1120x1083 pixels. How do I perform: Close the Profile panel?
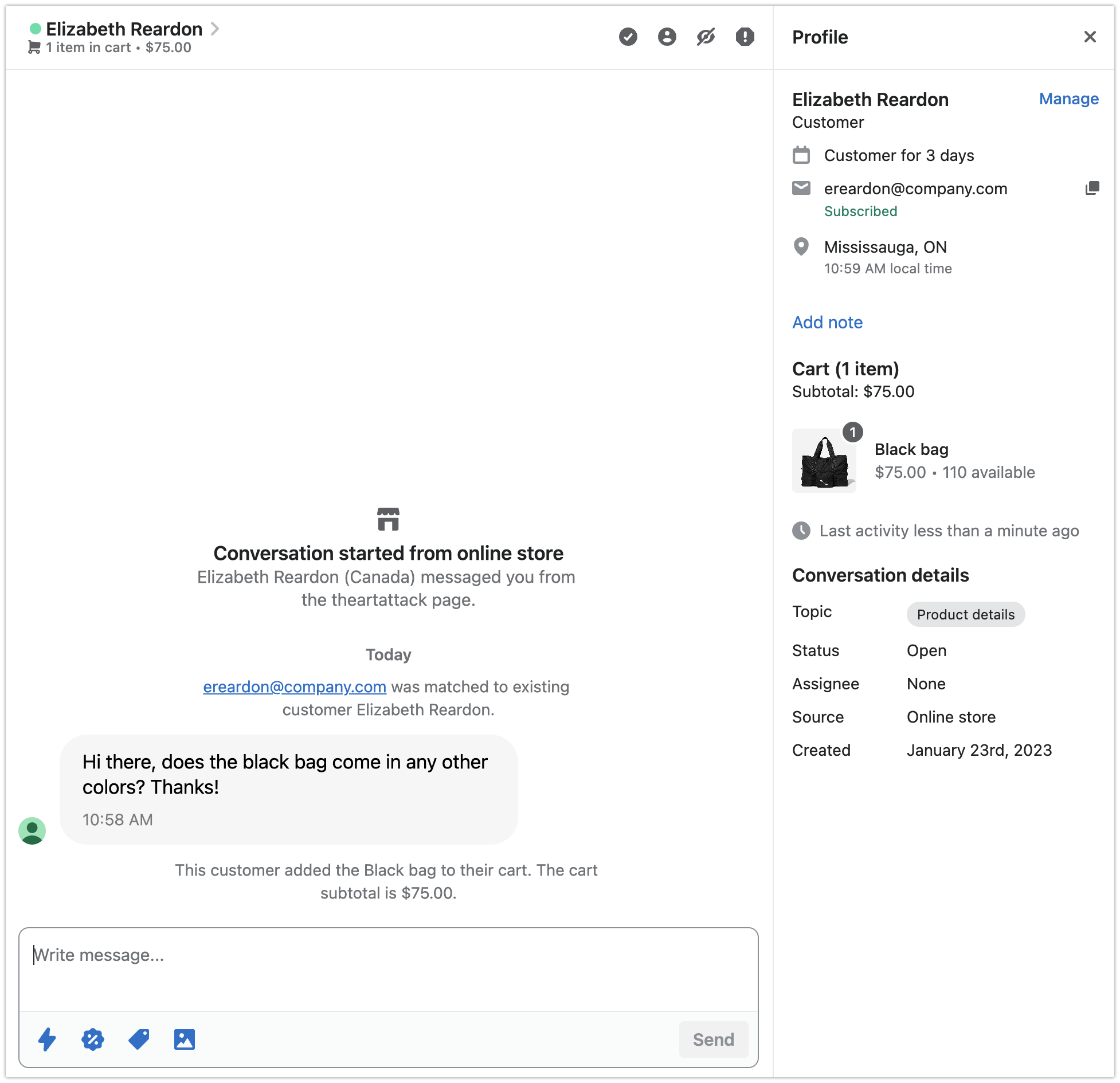1090,37
